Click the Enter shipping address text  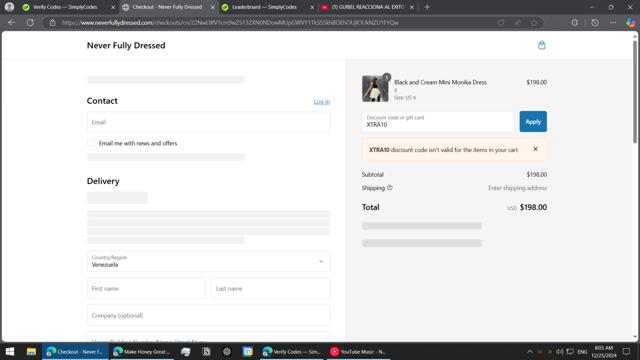(517, 188)
